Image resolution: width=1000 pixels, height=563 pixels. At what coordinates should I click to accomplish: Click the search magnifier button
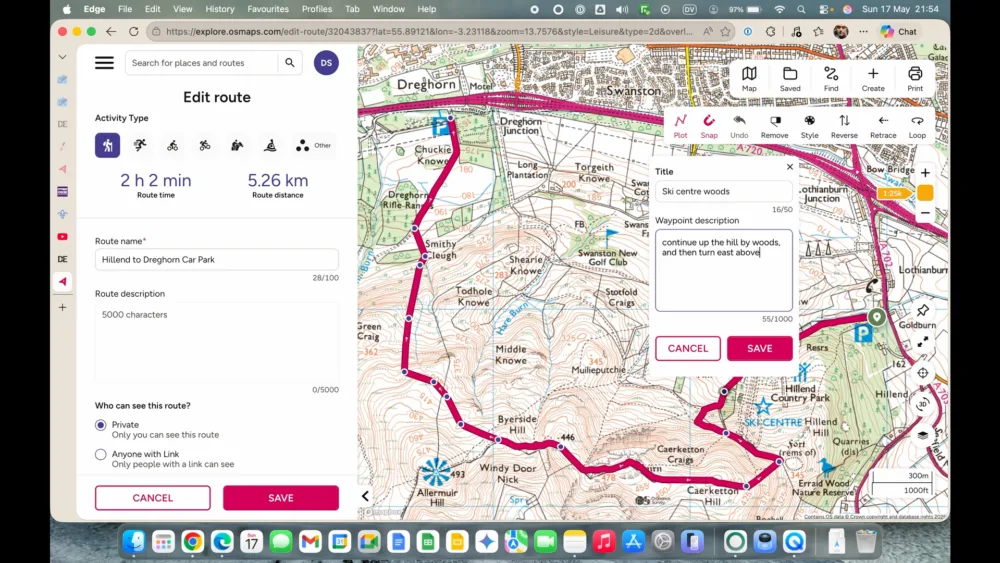tap(290, 62)
